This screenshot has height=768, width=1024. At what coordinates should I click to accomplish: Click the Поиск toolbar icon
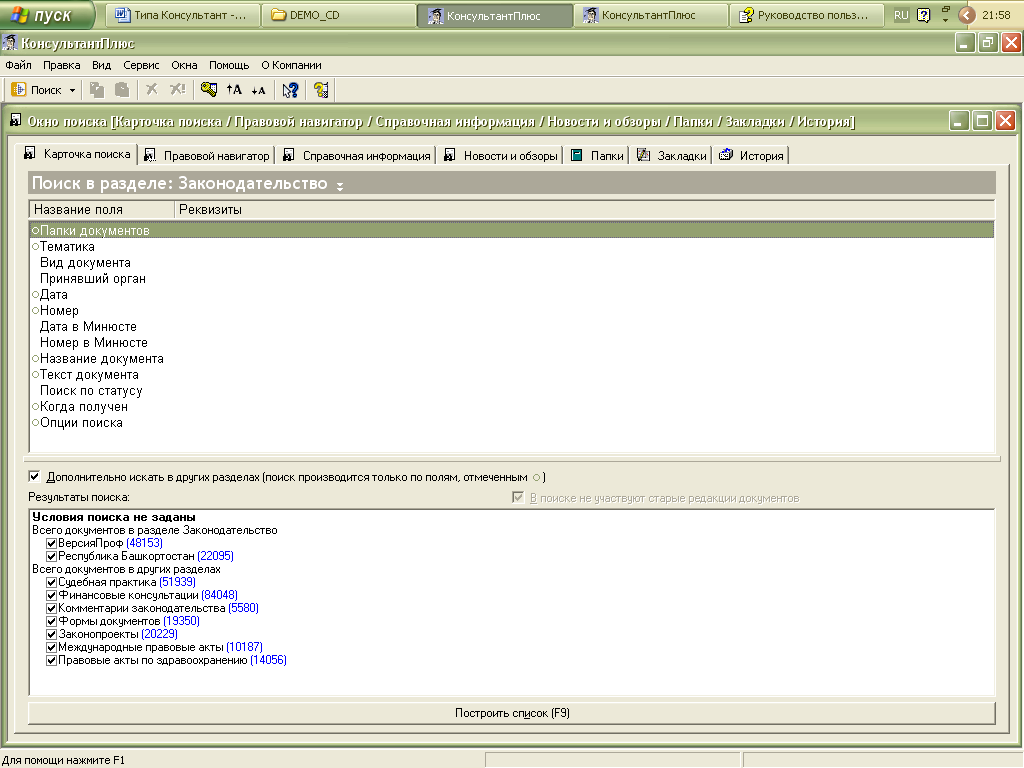[x=19, y=90]
